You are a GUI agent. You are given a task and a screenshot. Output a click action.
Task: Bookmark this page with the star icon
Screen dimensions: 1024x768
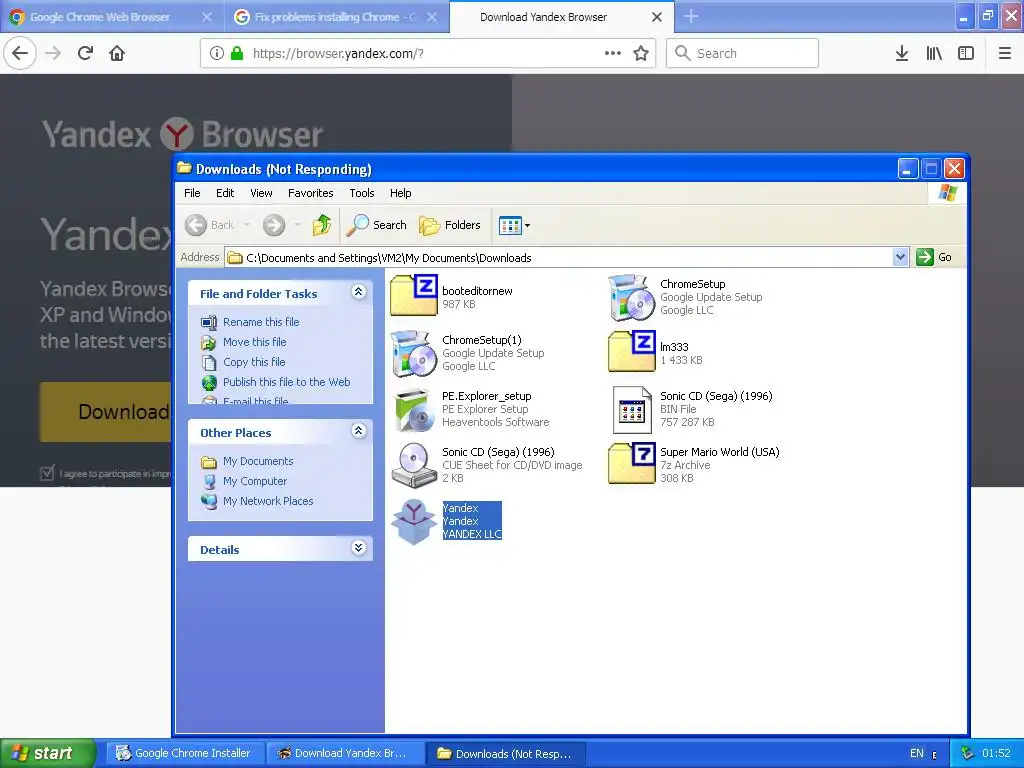641,54
